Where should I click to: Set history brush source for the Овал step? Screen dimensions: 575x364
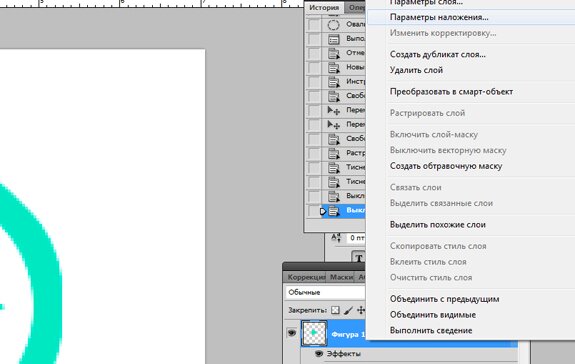pyautogui.click(x=314, y=25)
